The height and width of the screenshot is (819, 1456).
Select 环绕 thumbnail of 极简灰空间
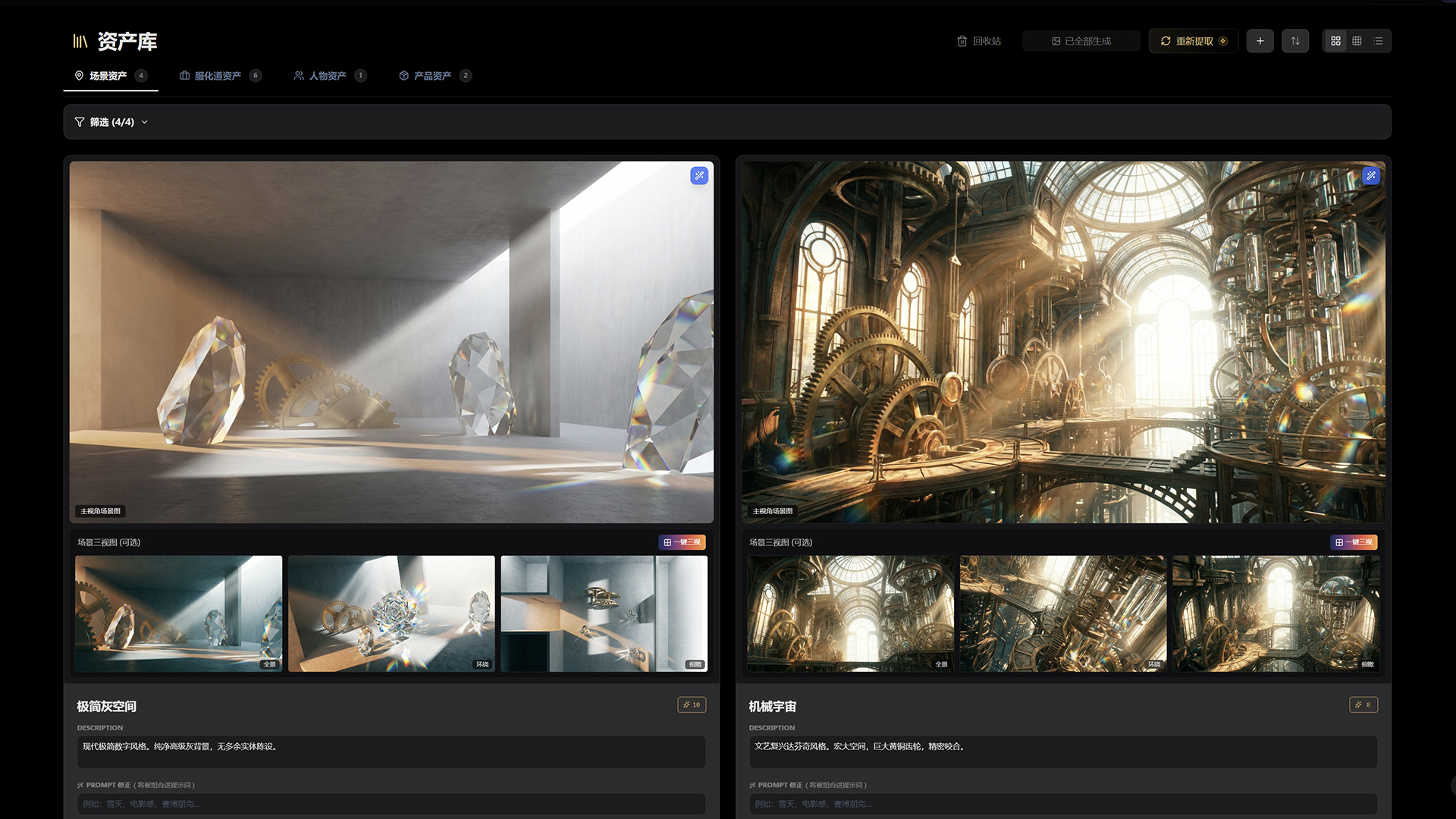click(x=391, y=613)
